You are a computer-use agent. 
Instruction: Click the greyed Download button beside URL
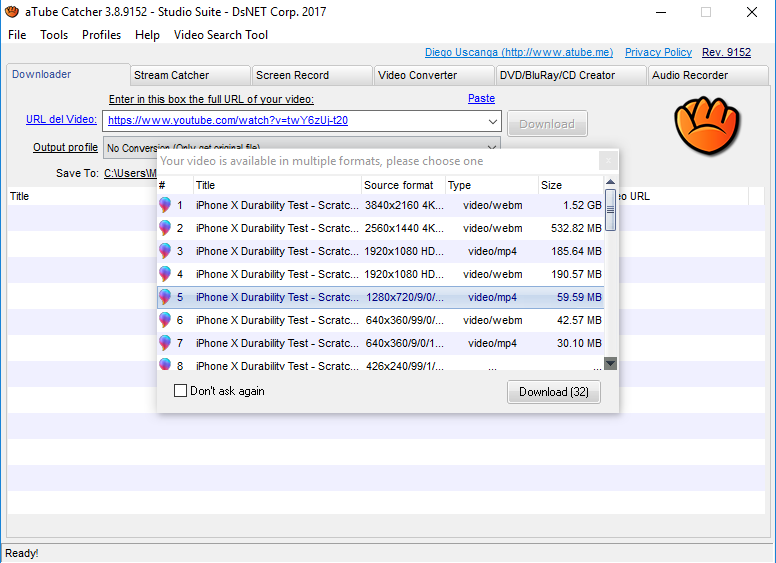[547, 124]
